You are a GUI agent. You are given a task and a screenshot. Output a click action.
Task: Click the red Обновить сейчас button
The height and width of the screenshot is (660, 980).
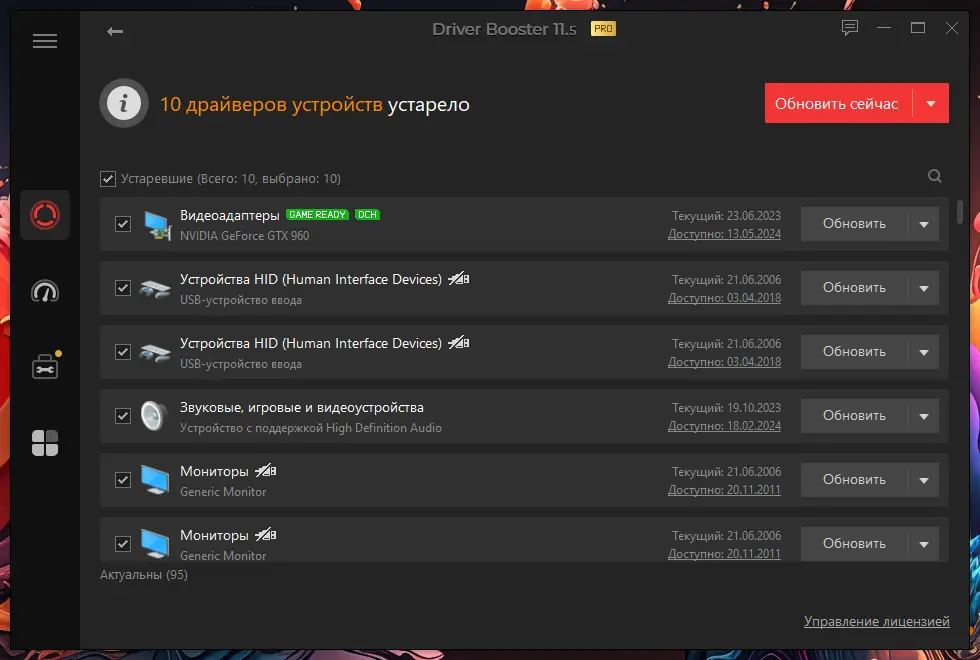click(838, 104)
